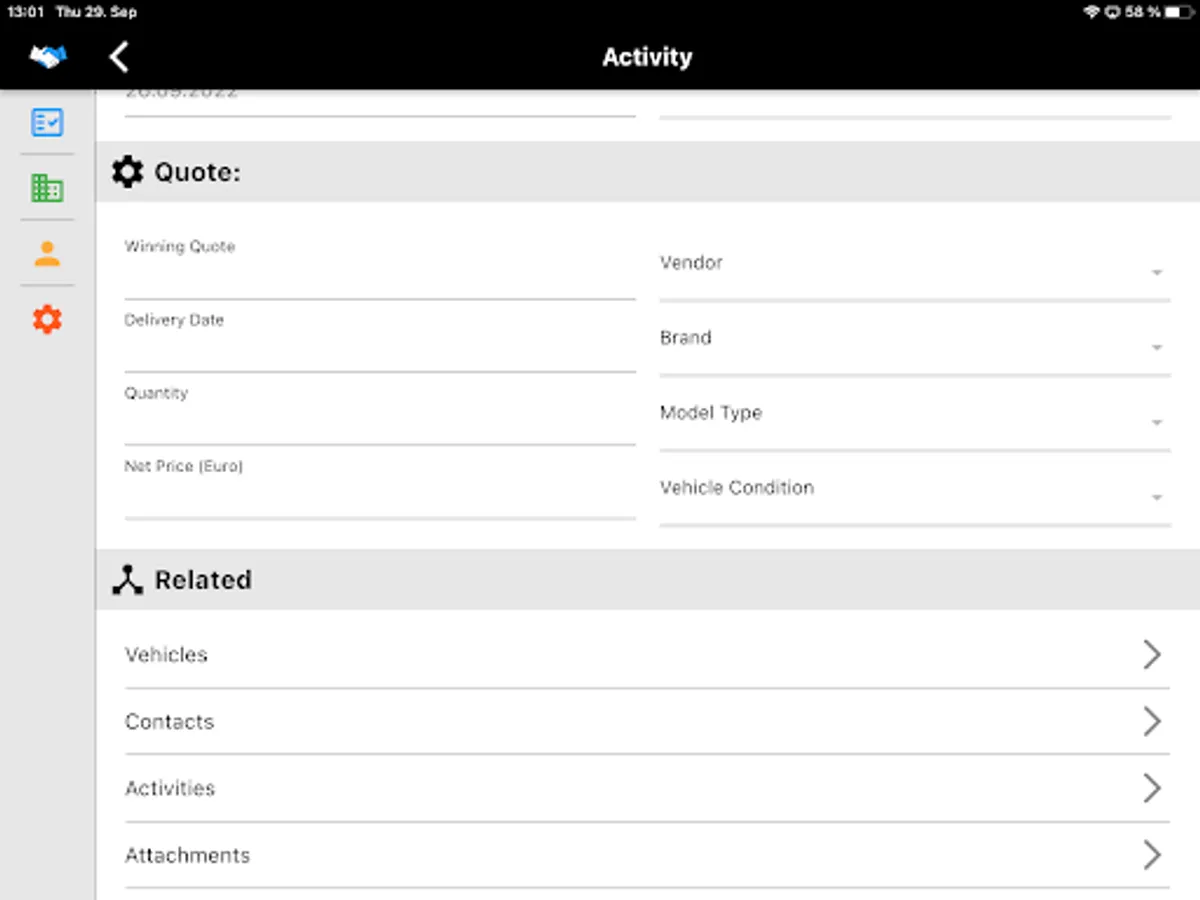Tap the handshake app logo icon
Viewport: 1200px width, 900px height.
click(x=47, y=57)
